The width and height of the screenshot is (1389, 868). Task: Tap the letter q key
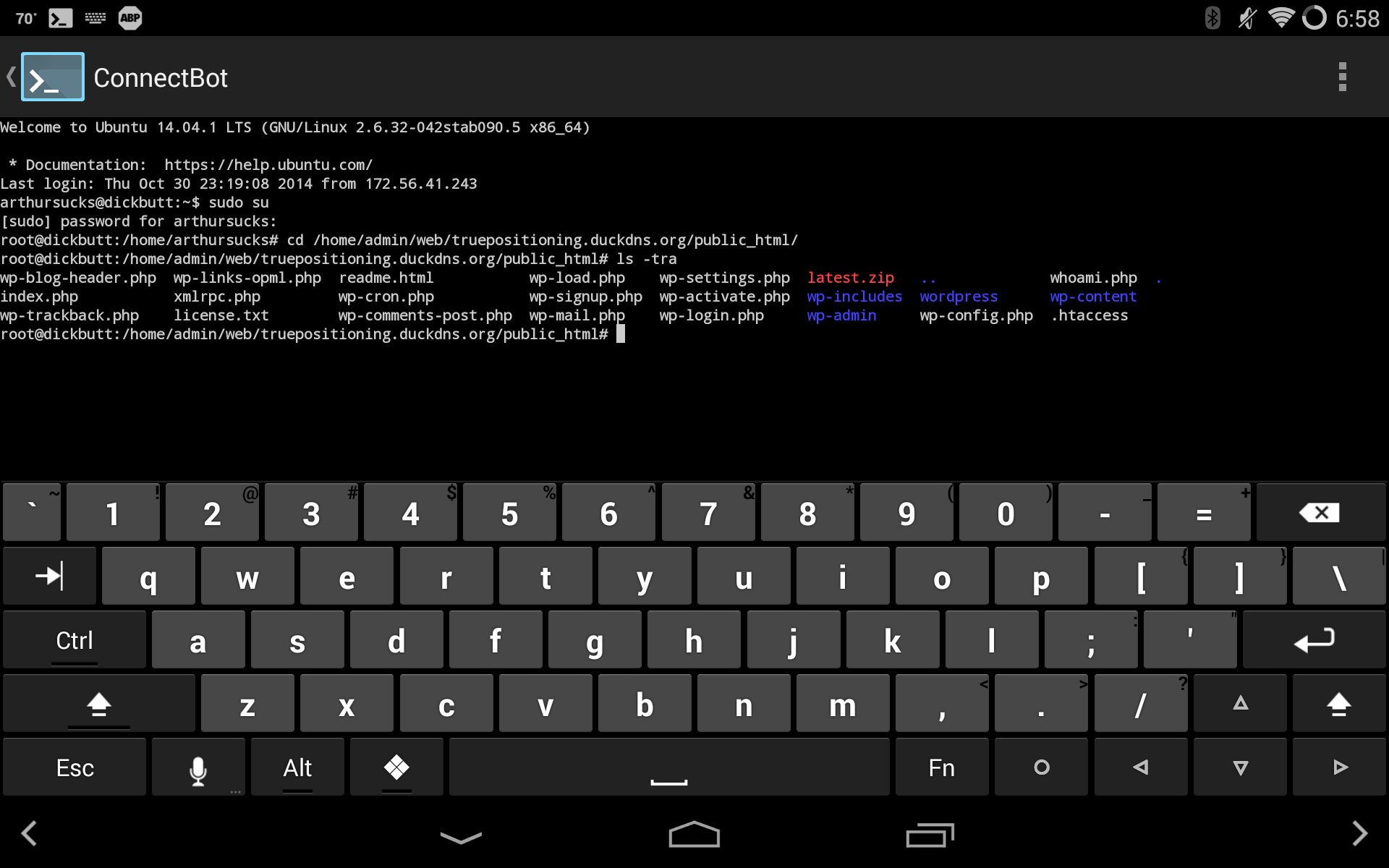click(x=148, y=576)
